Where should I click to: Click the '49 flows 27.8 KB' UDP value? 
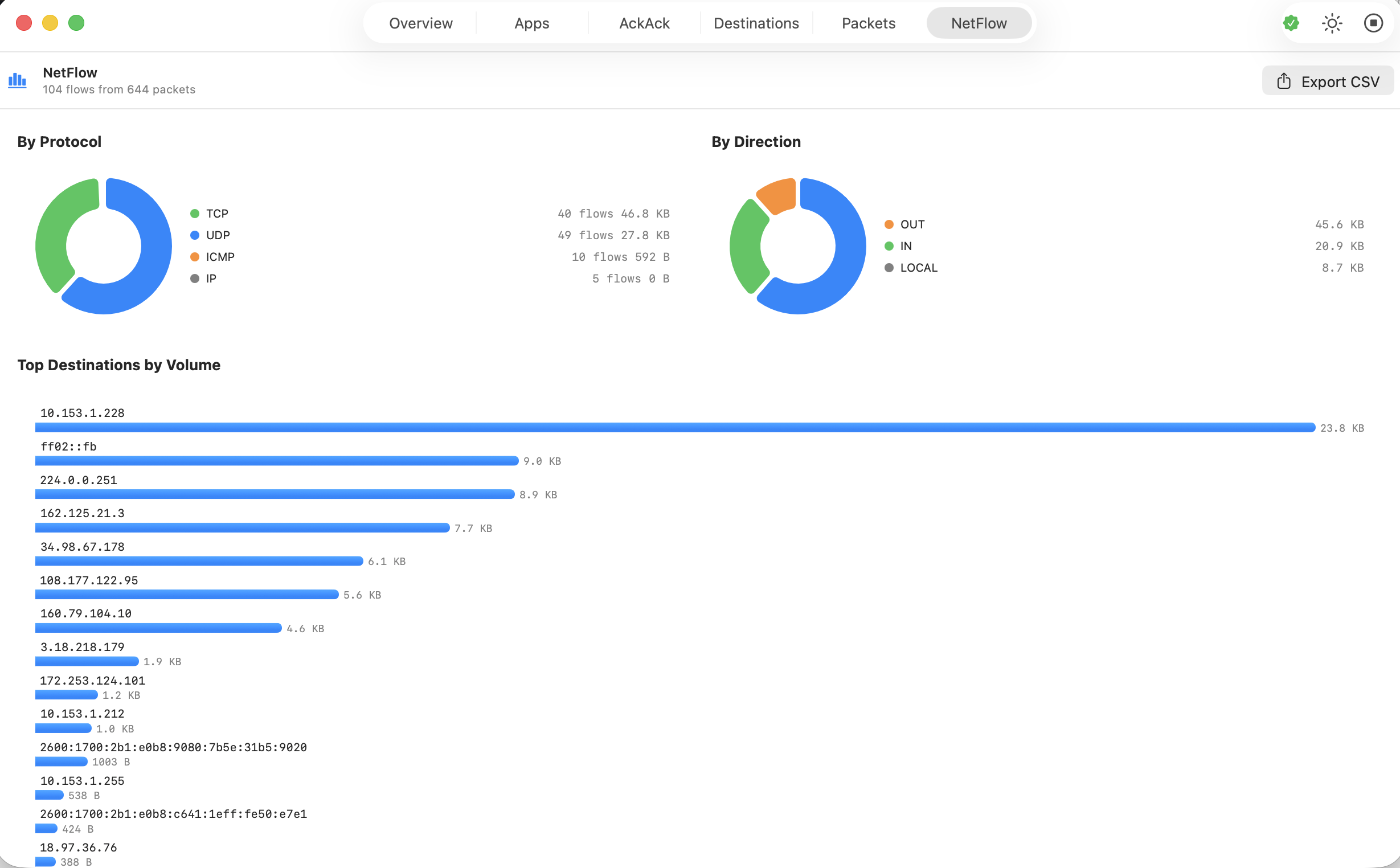click(613, 235)
